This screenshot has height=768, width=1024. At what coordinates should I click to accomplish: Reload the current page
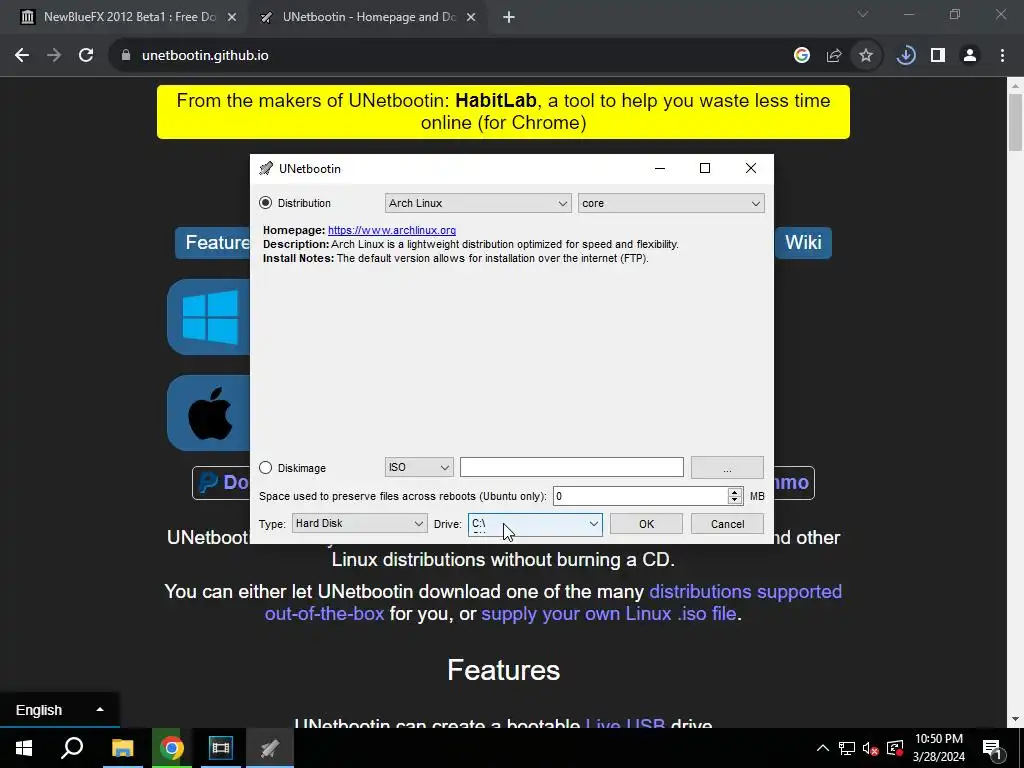[86, 56]
